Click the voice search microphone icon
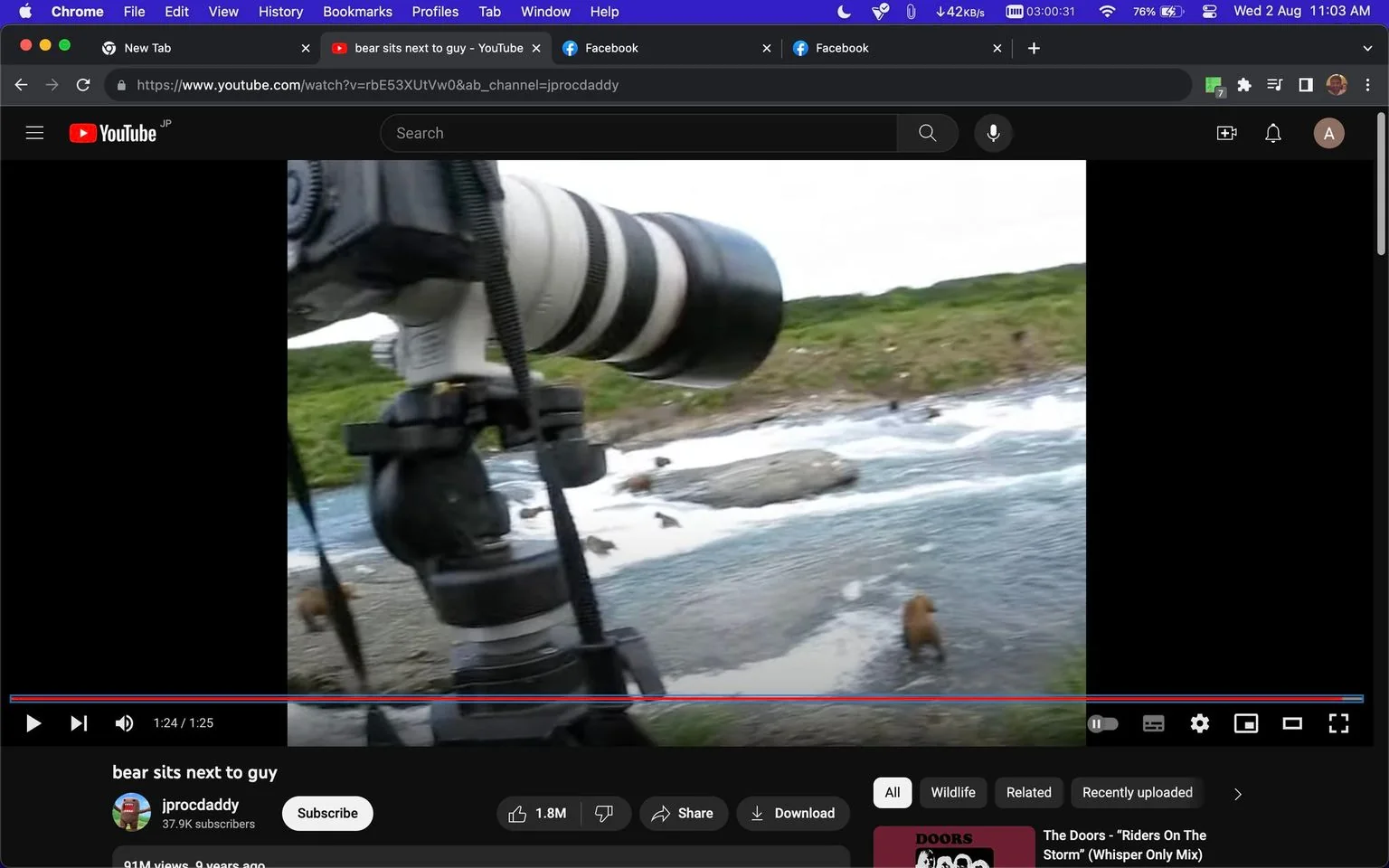 (x=993, y=133)
